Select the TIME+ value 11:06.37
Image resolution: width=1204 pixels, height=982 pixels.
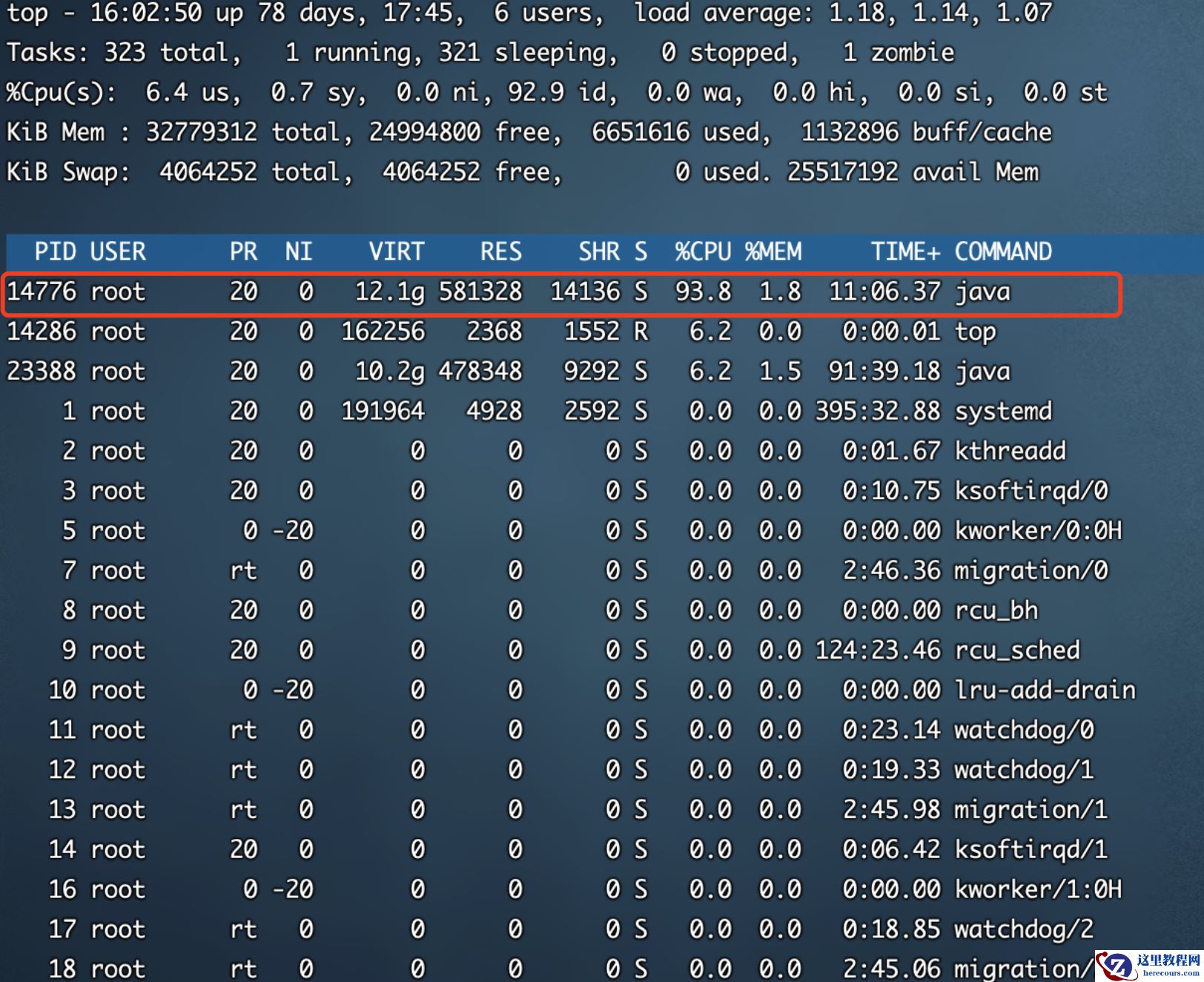(x=884, y=292)
